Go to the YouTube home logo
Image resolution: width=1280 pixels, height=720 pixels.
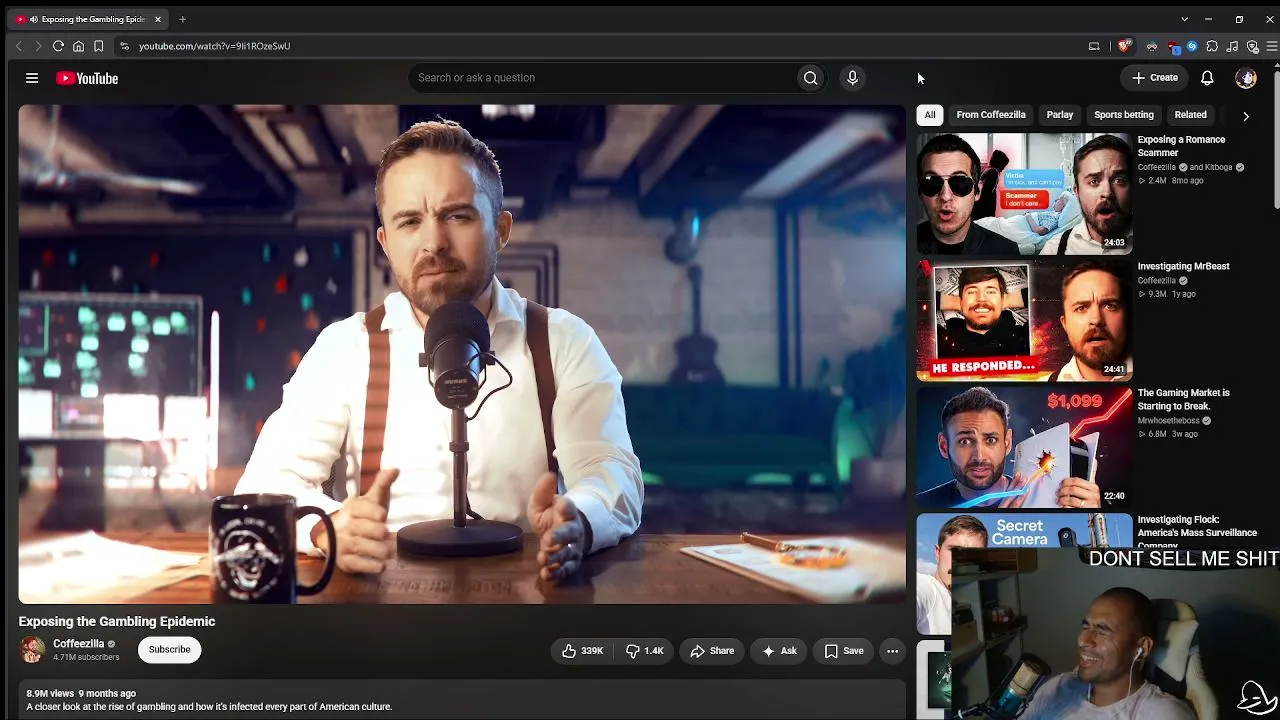87,78
